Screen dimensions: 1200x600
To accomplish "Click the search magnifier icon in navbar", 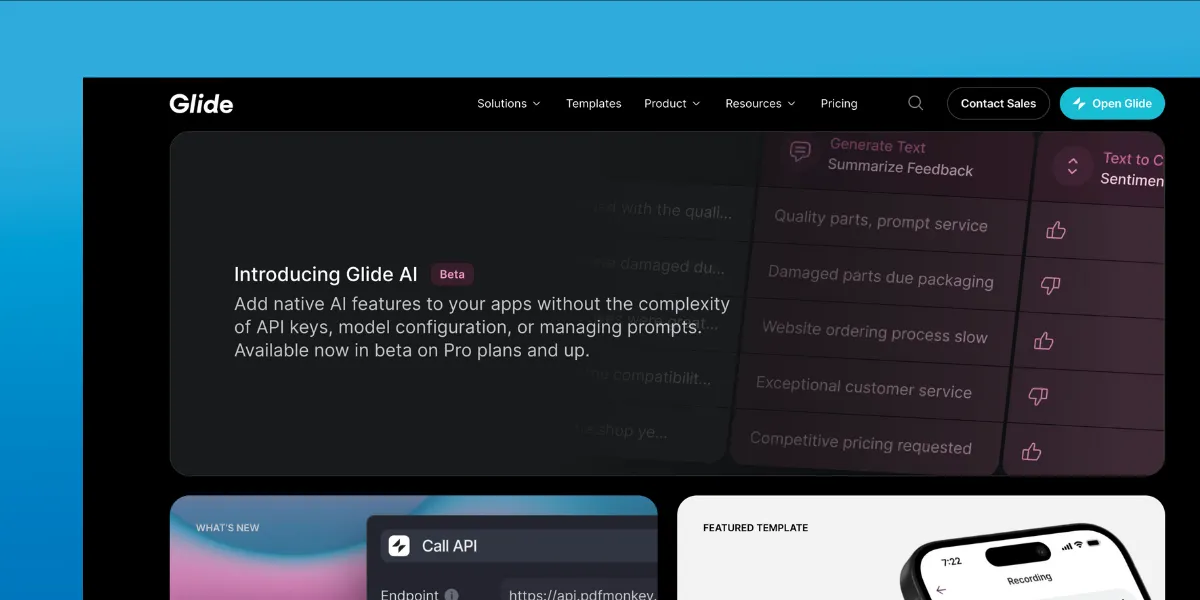I will (915, 103).
